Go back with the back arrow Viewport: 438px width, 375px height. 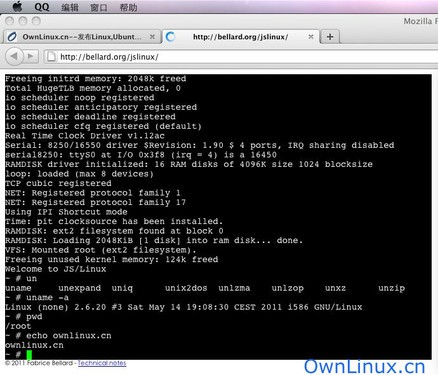coord(14,56)
